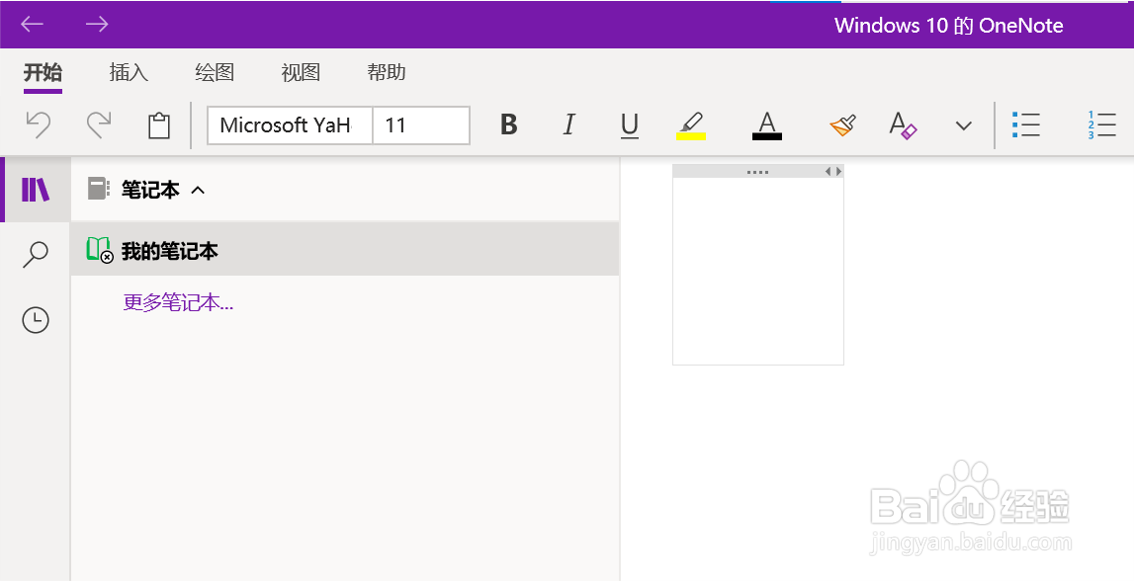Open search with magnifier icon

pos(35,255)
